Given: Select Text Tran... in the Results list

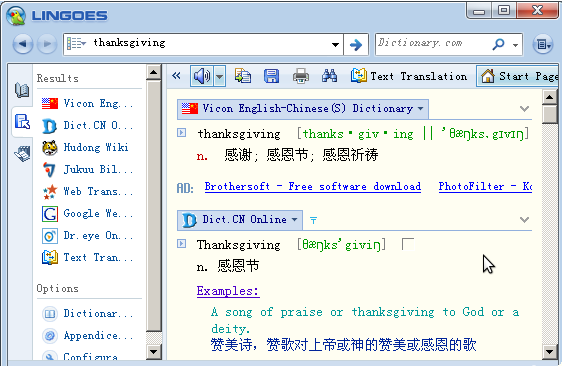Looking at the screenshot, I should point(87,257).
